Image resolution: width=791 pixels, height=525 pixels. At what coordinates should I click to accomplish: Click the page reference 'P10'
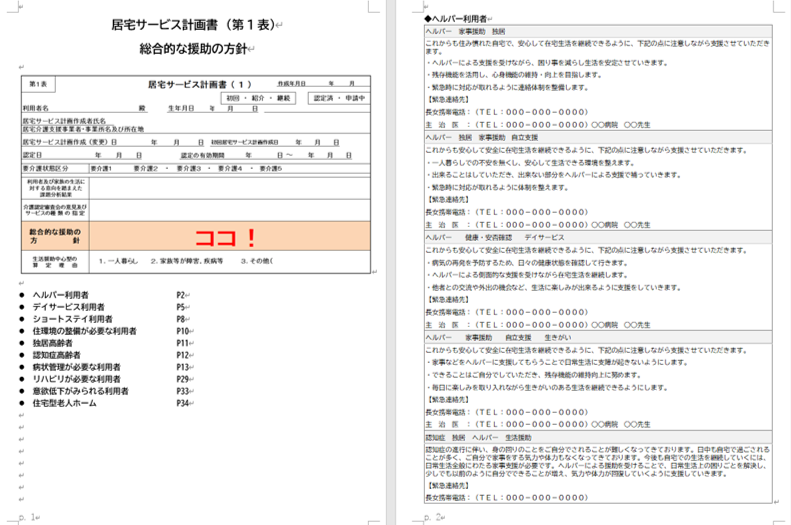(x=183, y=331)
